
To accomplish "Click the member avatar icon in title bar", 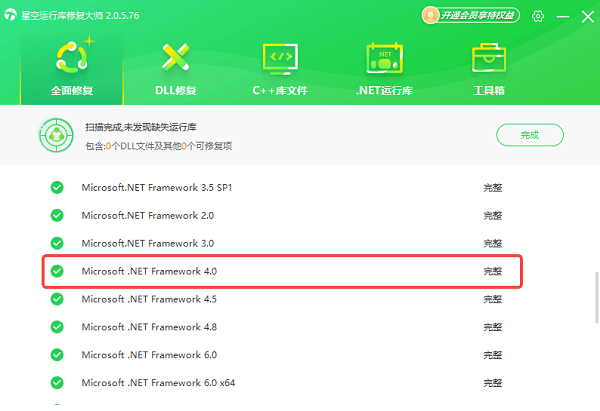I will [430, 15].
